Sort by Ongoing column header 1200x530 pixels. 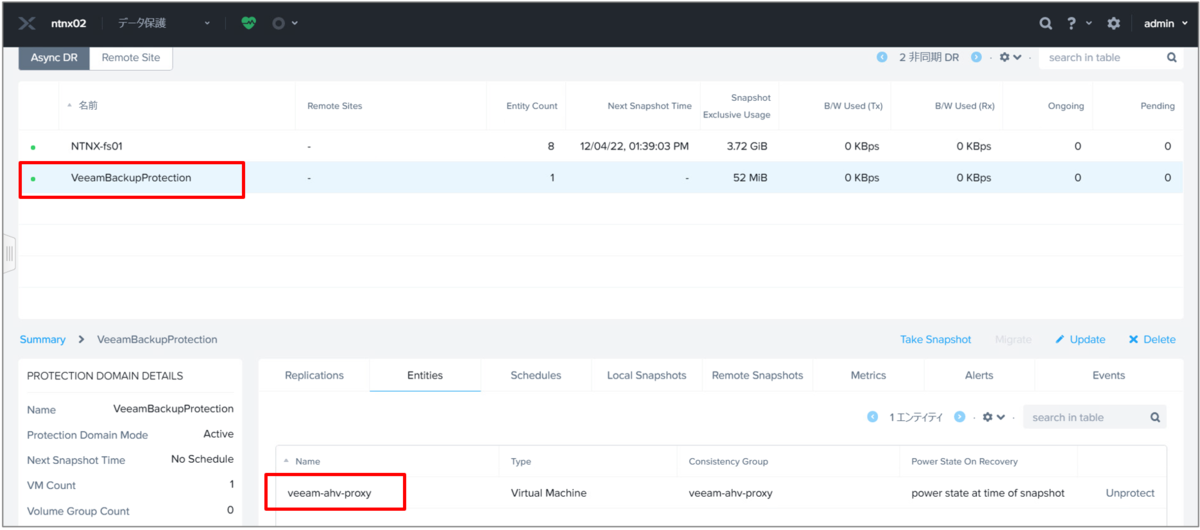pyautogui.click(x=1065, y=106)
